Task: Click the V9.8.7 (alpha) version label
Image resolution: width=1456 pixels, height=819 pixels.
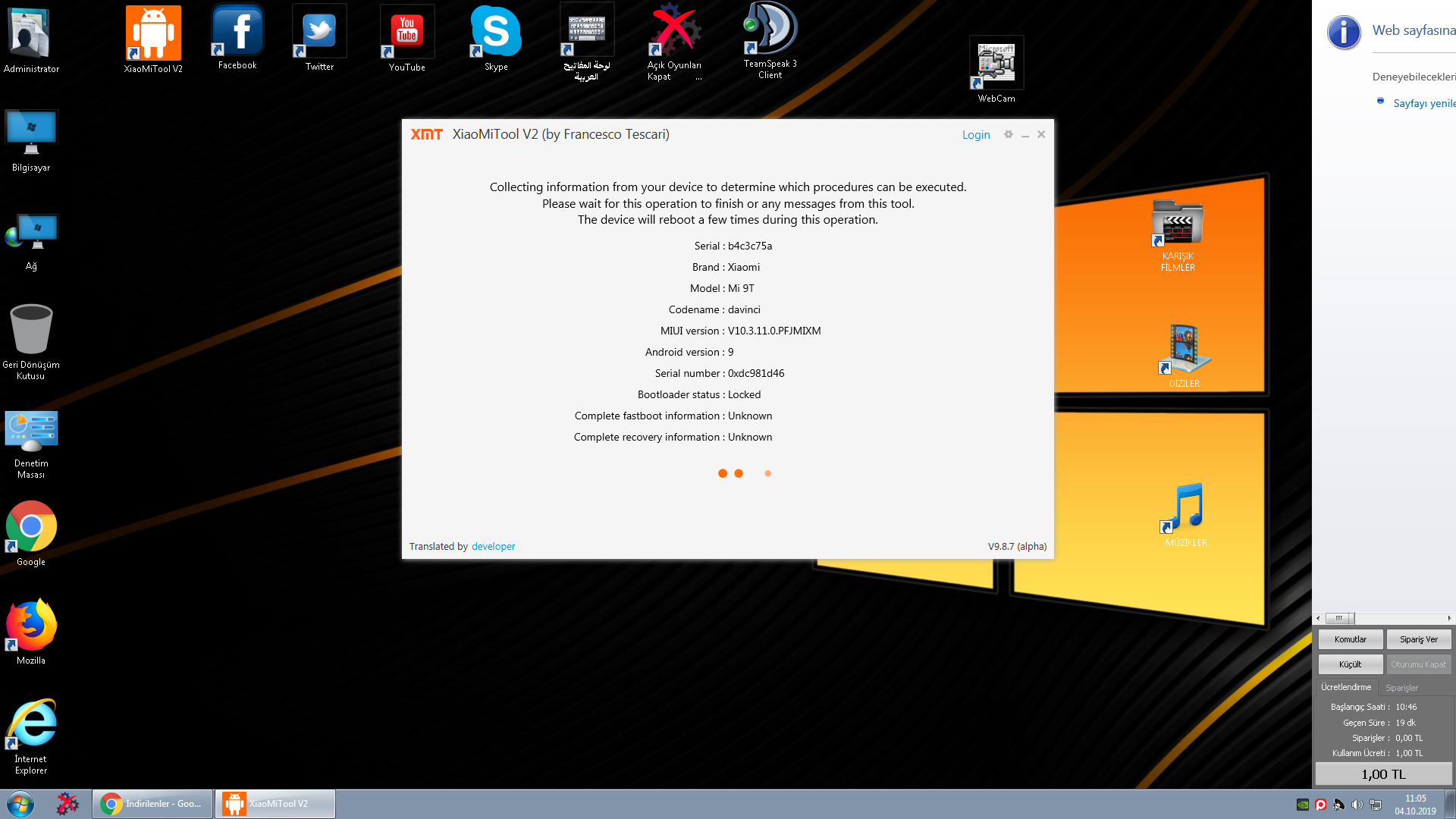Action: point(1017,546)
